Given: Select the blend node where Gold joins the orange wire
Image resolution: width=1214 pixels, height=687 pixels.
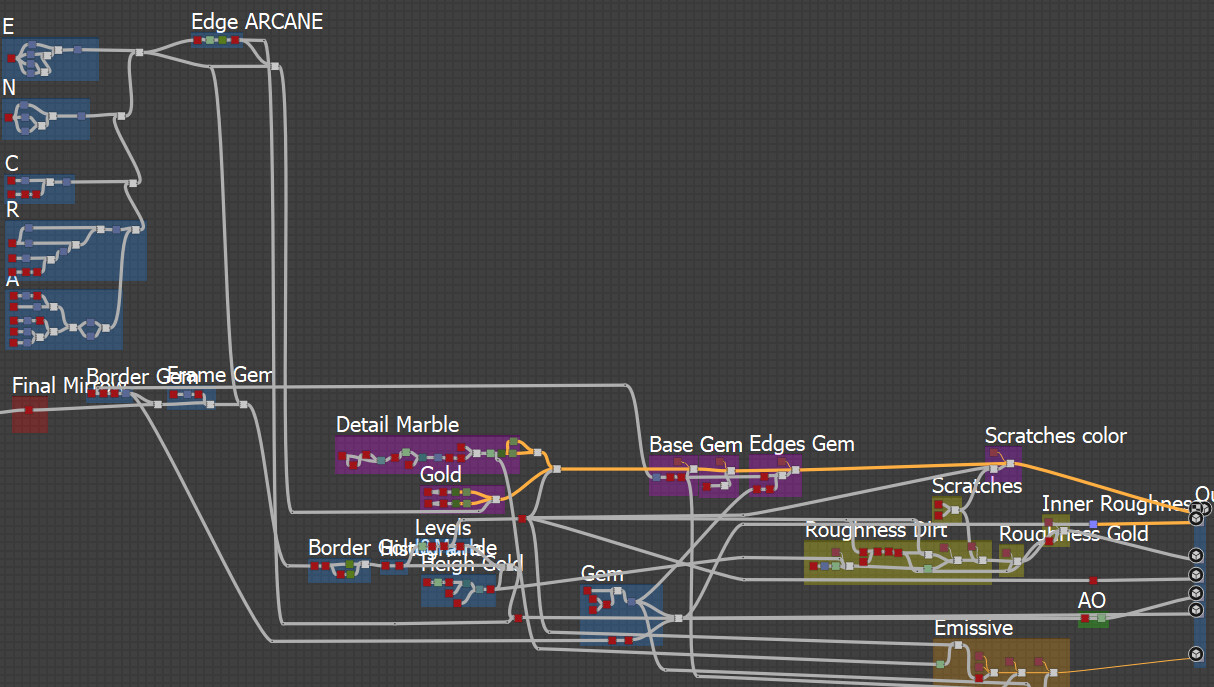Looking at the screenshot, I should 496,500.
